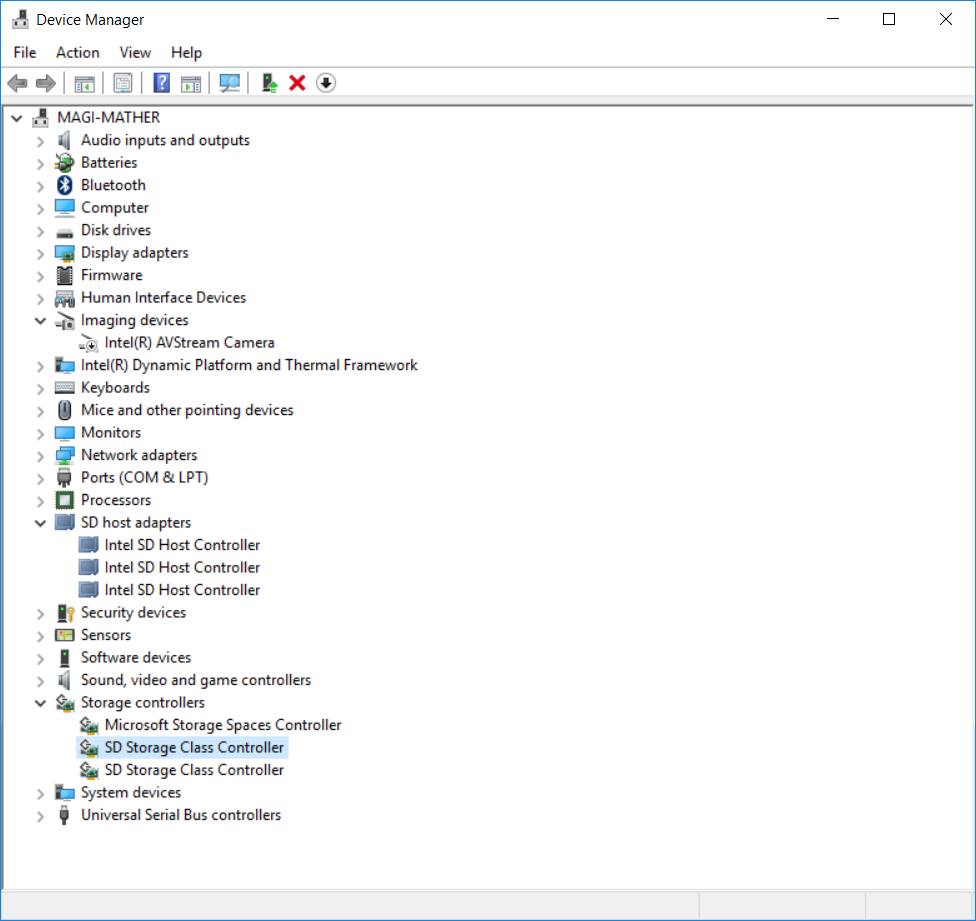Select the last SD Storage Class Controller
976x921 pixels.
click(x=194, y=770)
